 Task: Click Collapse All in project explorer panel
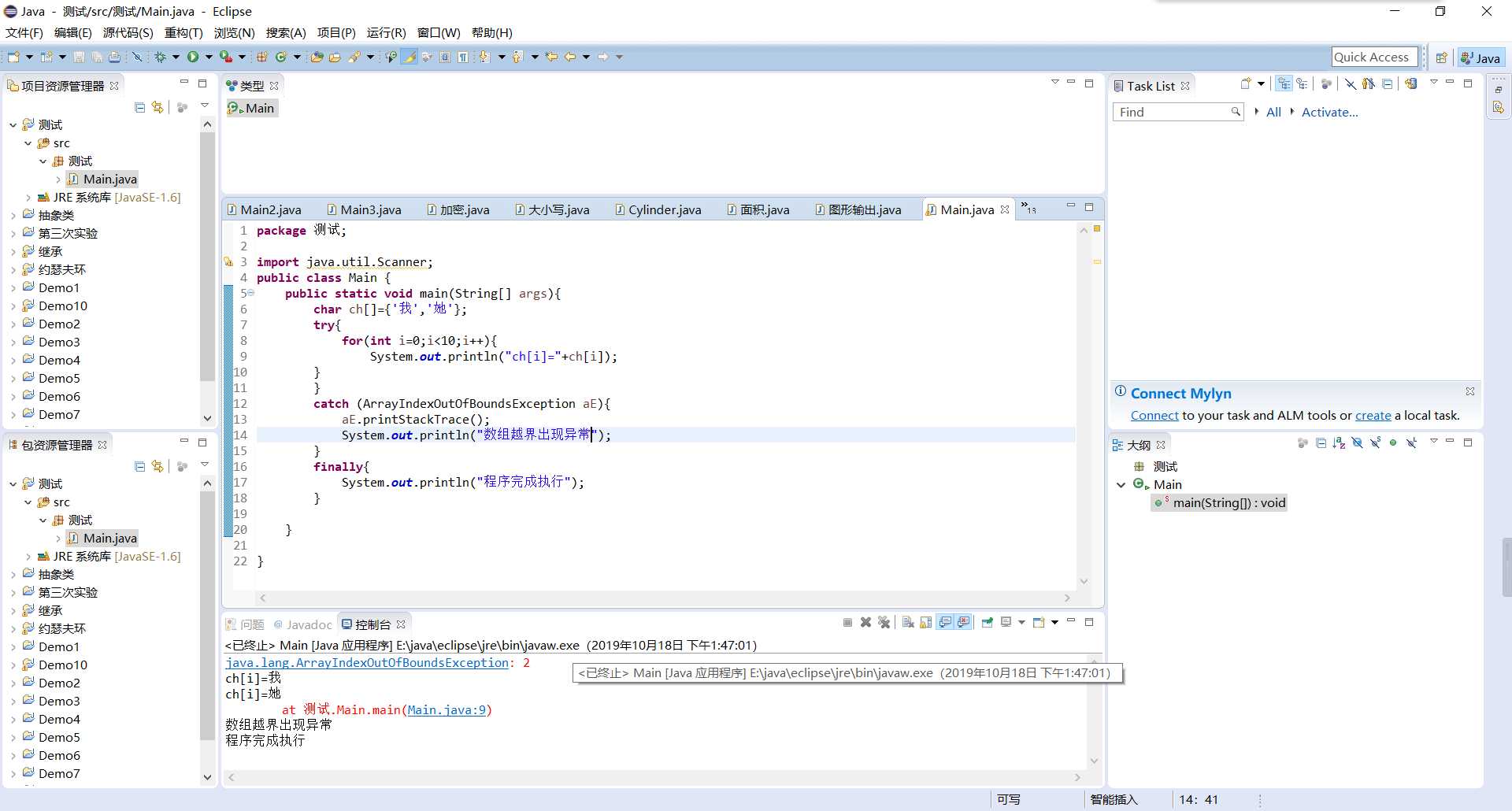(x=139, y=107)
